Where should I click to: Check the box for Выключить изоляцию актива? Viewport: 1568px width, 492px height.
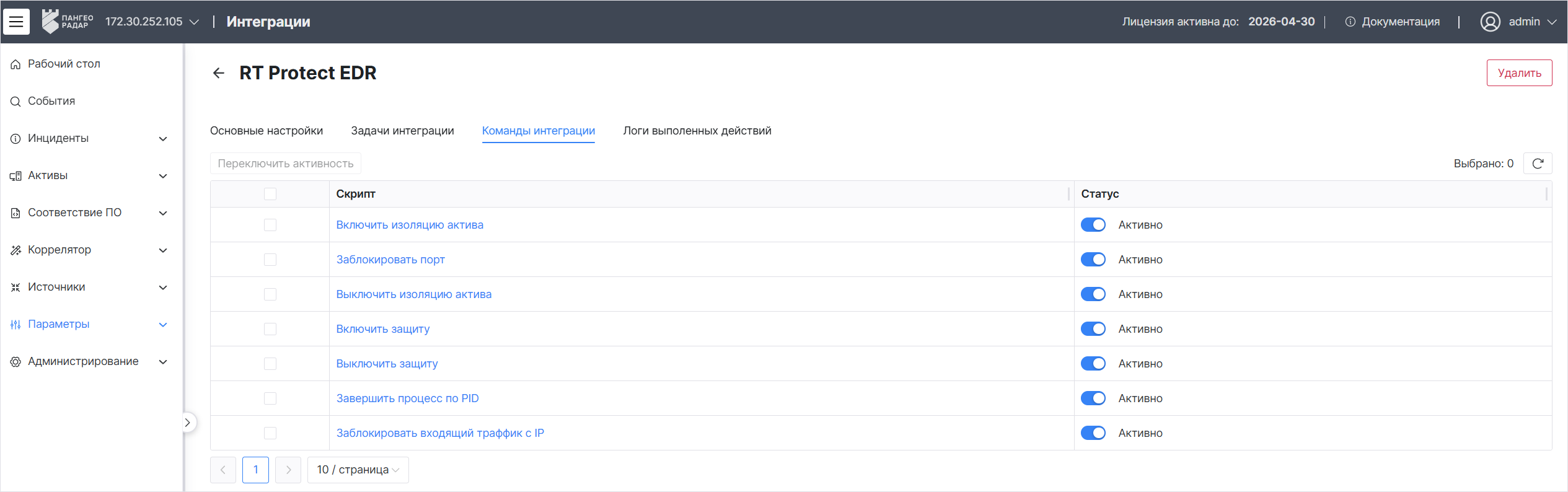pyautogui.click(x=270, y=294)
